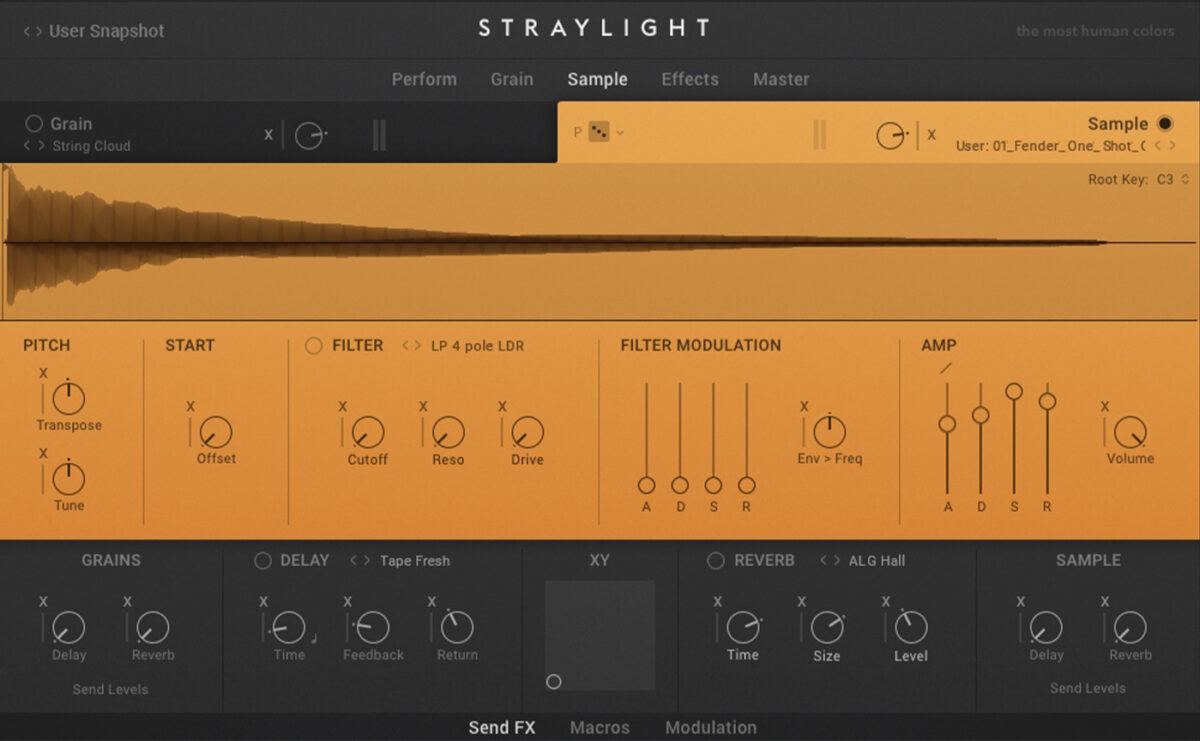Open the Macros tab at the bottom
The width and height of the screenshot is (1200, 741).
pyautogui.click(x=600, y=728)
